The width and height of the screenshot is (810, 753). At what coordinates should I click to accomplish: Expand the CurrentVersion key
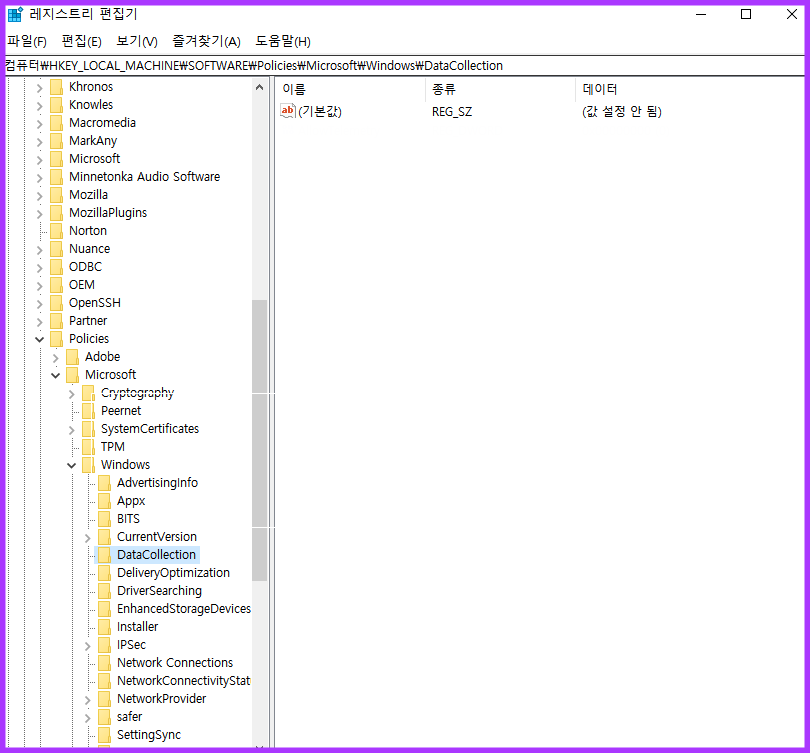pos(87,538)
